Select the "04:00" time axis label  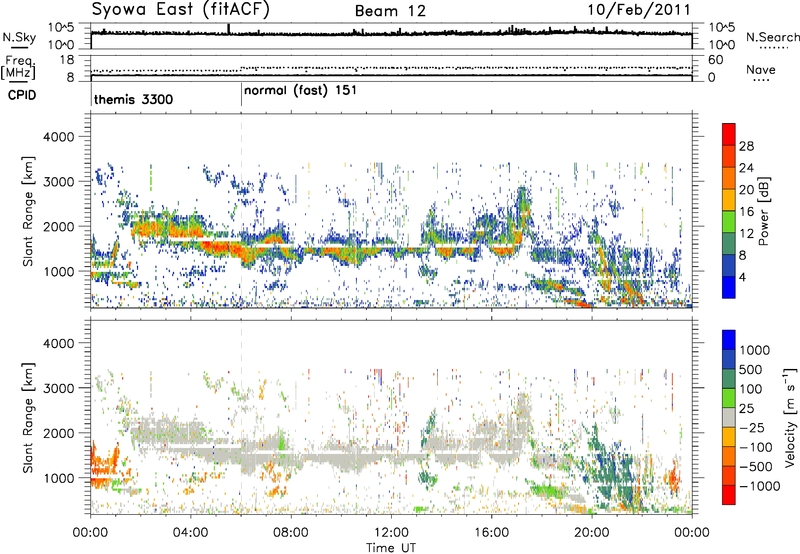coord(190,533)
